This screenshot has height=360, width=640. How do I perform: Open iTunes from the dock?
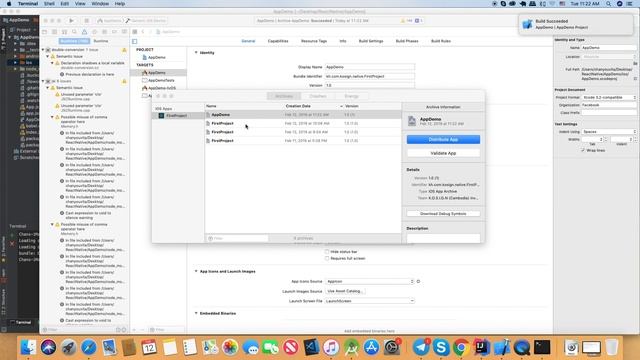click(x=331, y=347)
